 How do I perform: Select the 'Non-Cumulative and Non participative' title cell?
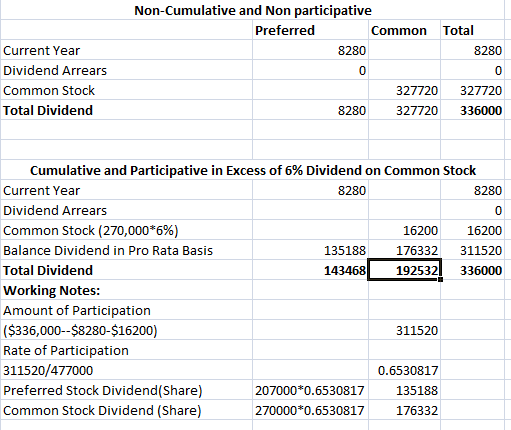pyautogui.click(x=253, y=10)
